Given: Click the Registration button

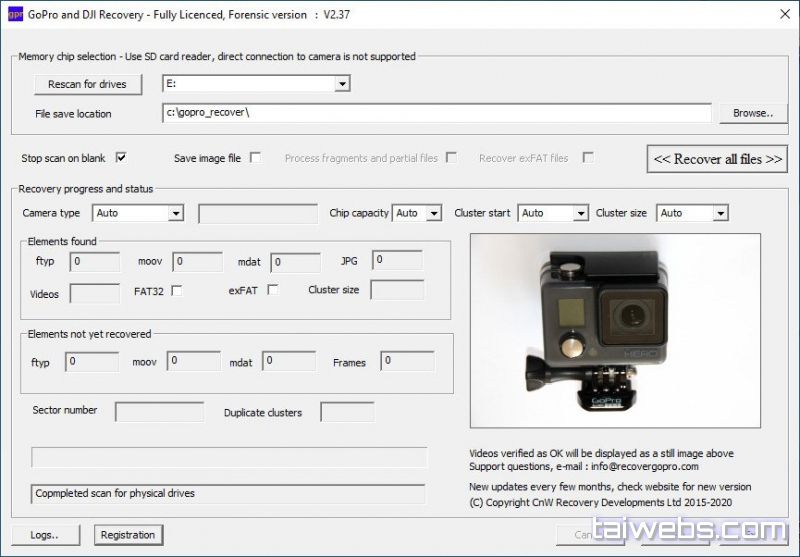Looking at the screenshot, I should (x=129, y=535).
